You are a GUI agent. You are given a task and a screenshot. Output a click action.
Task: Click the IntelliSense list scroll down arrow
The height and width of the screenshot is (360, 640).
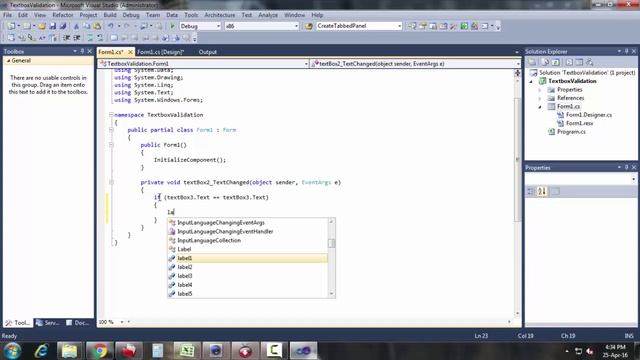331,294
